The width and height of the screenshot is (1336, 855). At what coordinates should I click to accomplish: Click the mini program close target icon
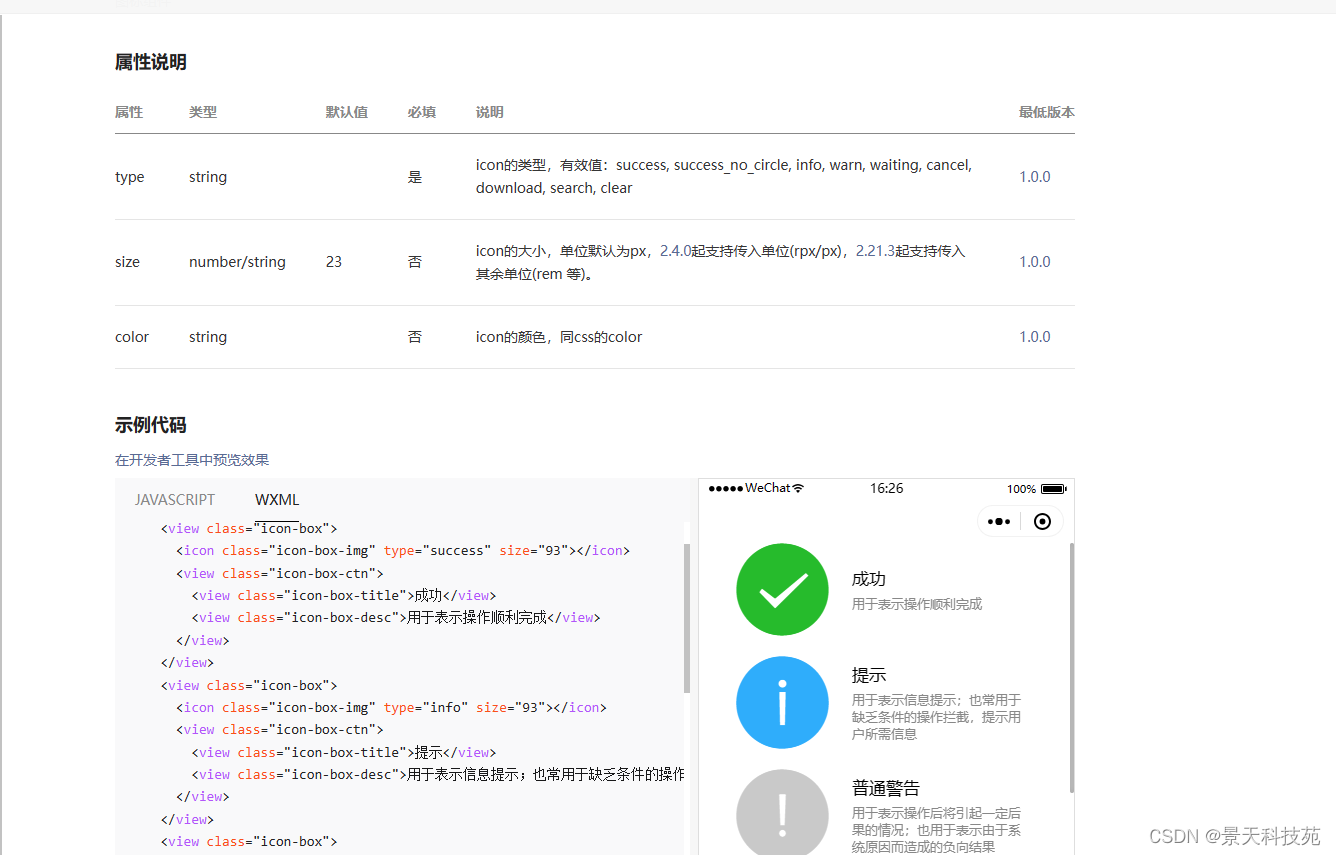(x=1042, y=522)
